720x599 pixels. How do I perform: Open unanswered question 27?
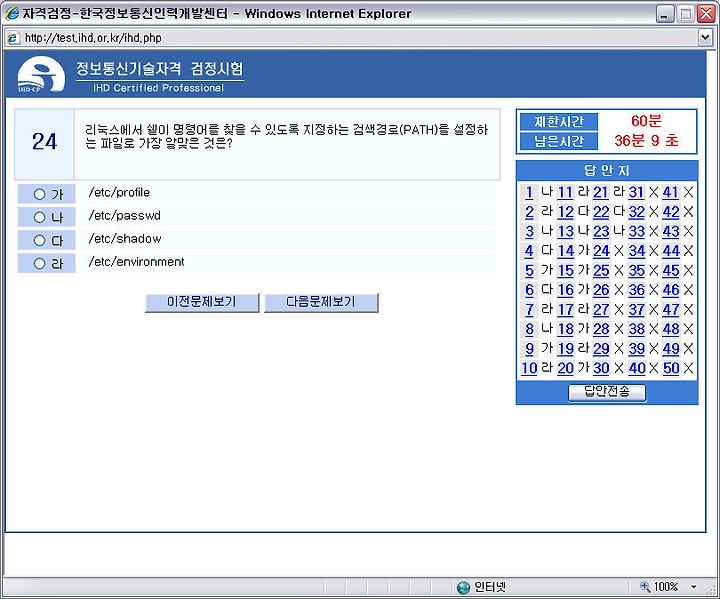601,310
